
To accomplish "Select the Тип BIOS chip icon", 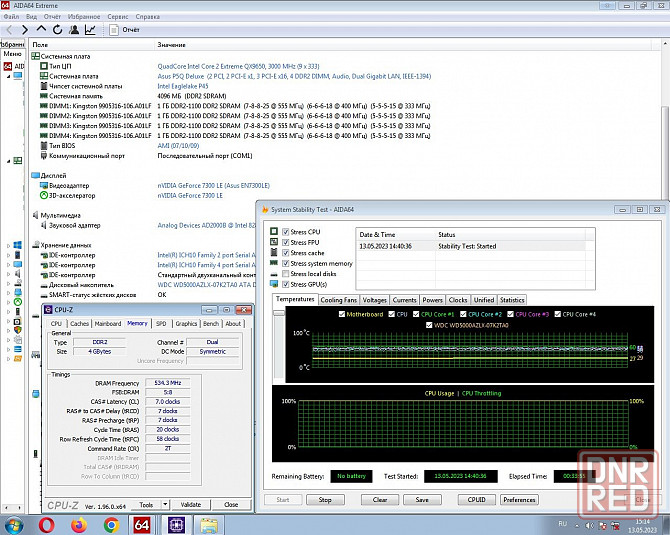I will tap(44, 145).
